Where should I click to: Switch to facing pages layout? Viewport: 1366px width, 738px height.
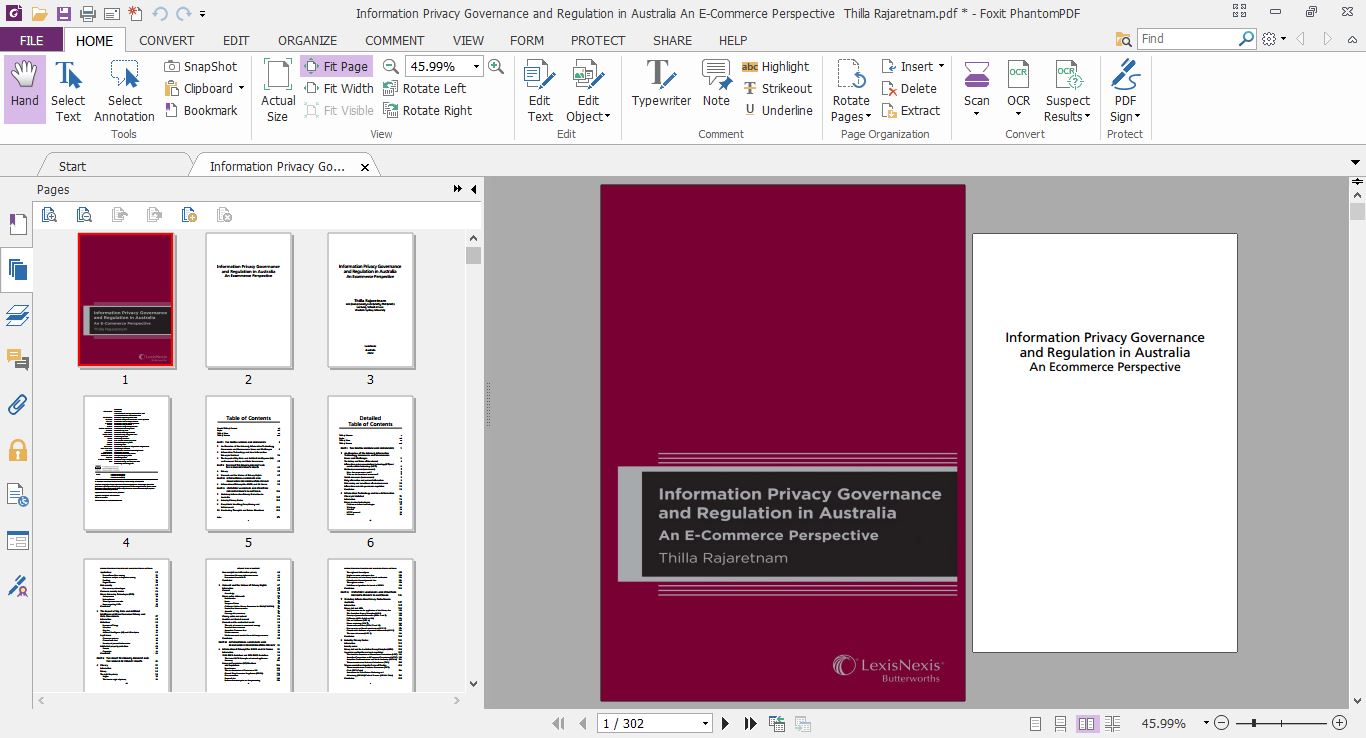[x=1087, y=723]
